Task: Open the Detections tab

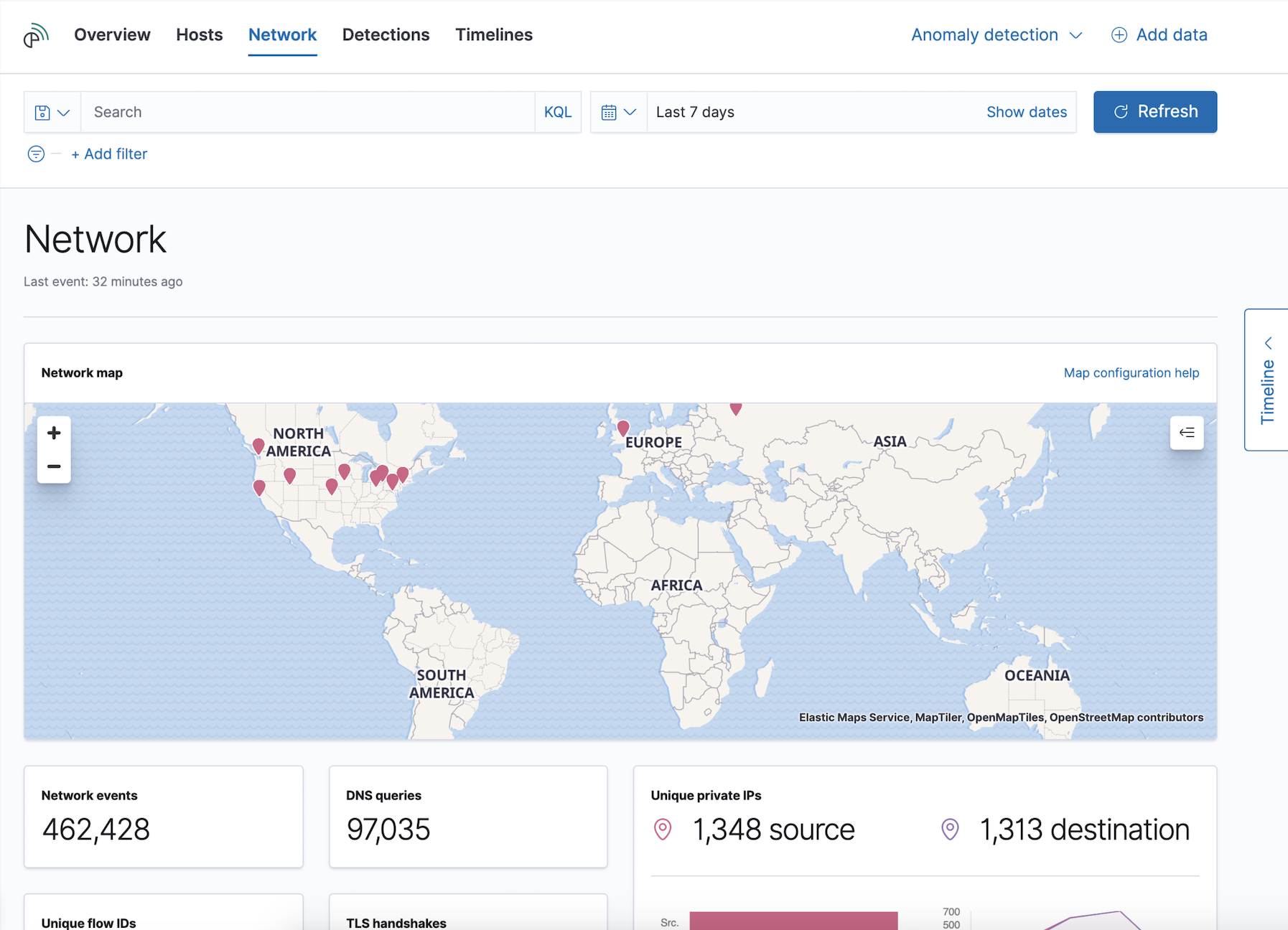Action: coord(386,35)
